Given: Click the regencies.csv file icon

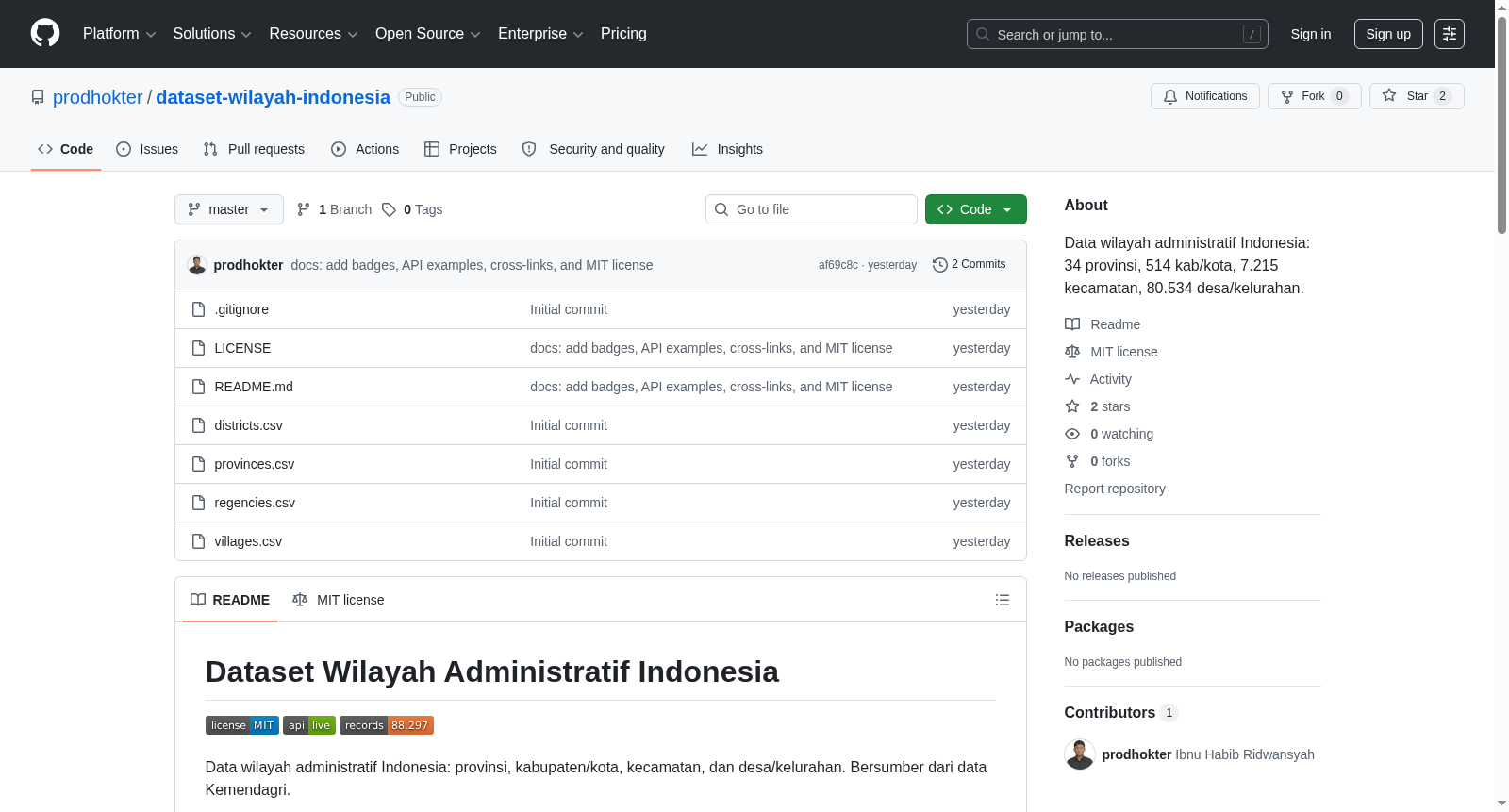Looking at the screenshot, I should (x=198, y=503).
